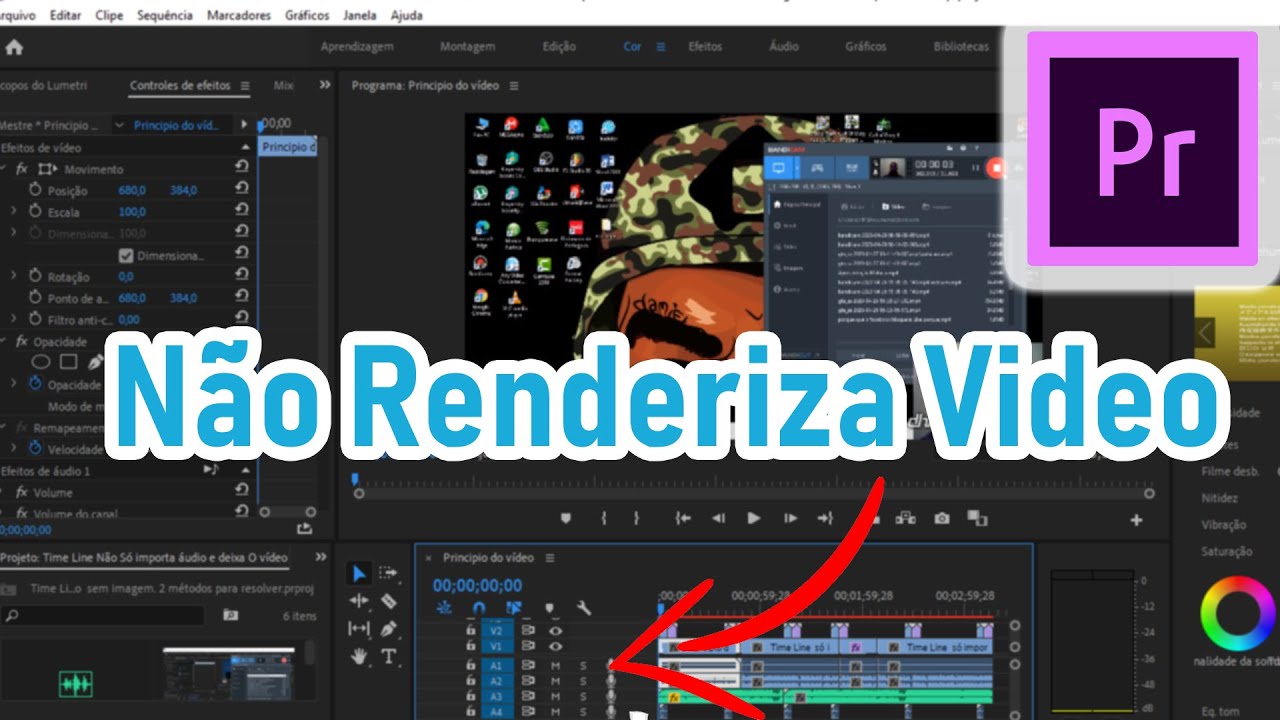This screenshot has width=1280, height=720.
Task: Toggle animation stopwatch for Rotação
Action: (x=35, y=277)
